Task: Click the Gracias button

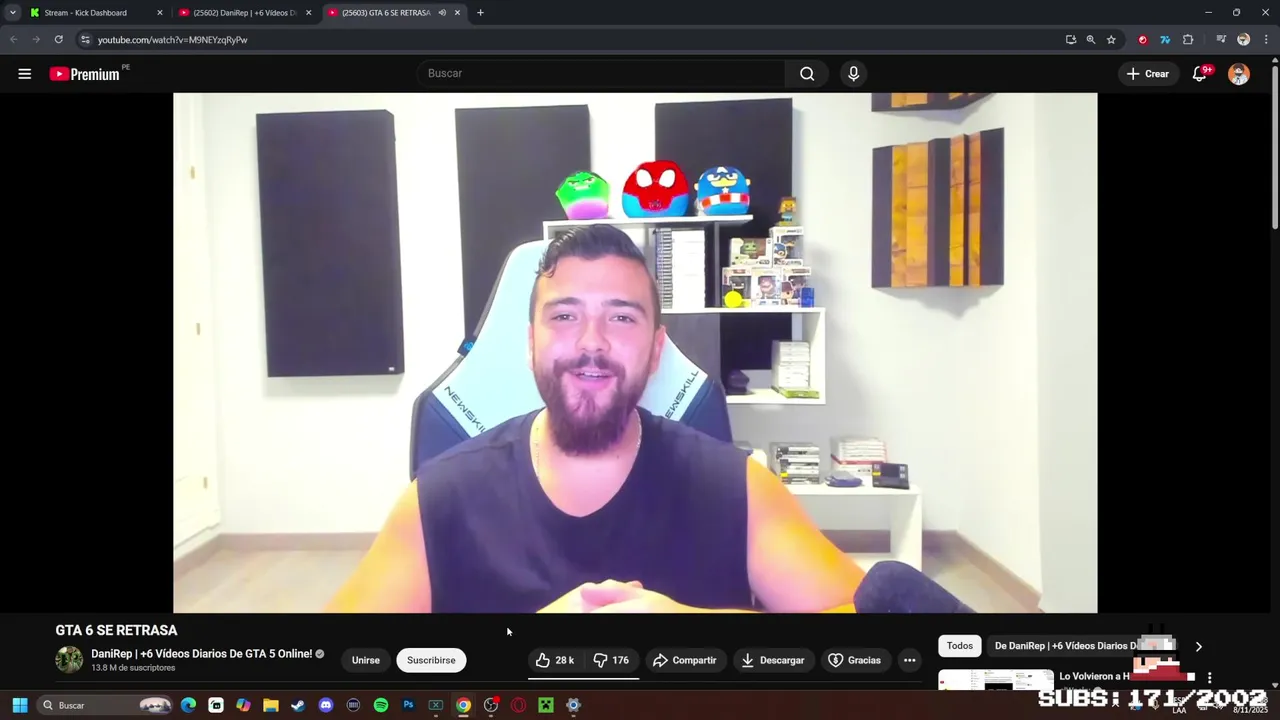Action: 855,660
